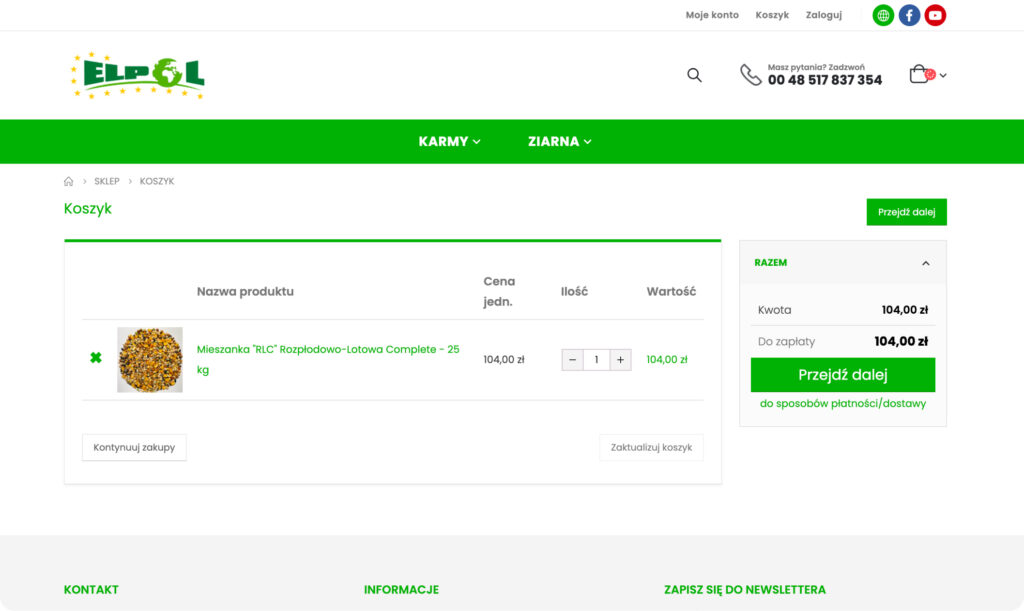1024x611 pixels.
Task: Open the ZIARNA menu
Action: [x=560, y=142]
